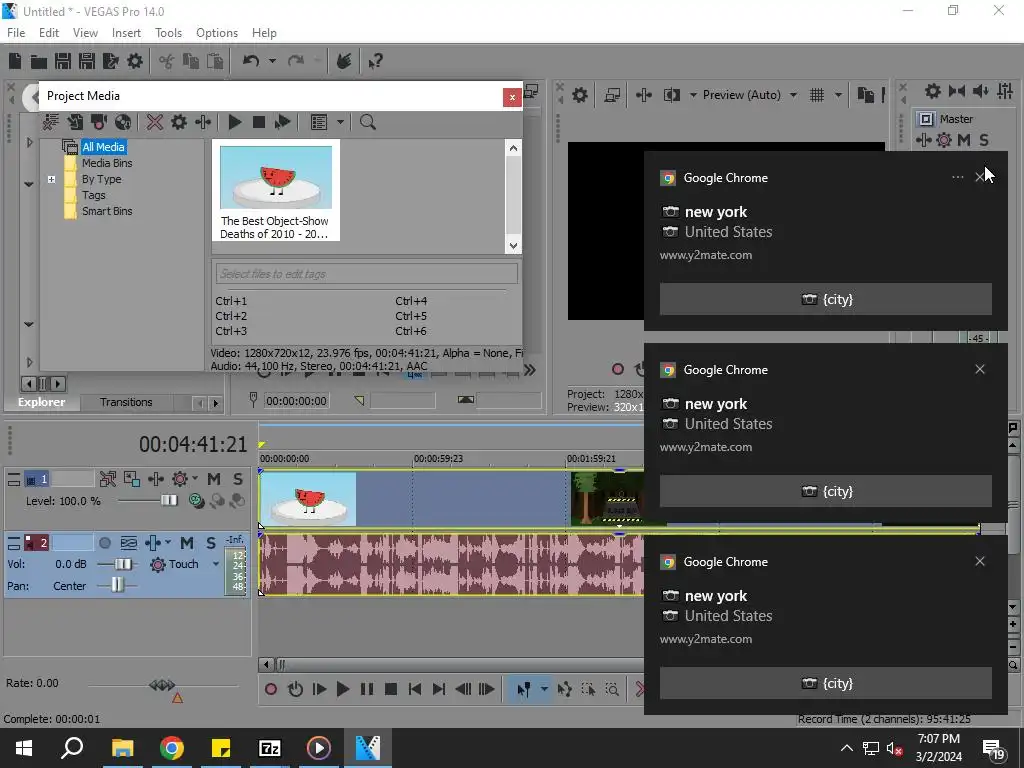The height and width of the screenshot is (768, 1024).
Task: Extract audio from CD icon
Action: tap(123, 122)
